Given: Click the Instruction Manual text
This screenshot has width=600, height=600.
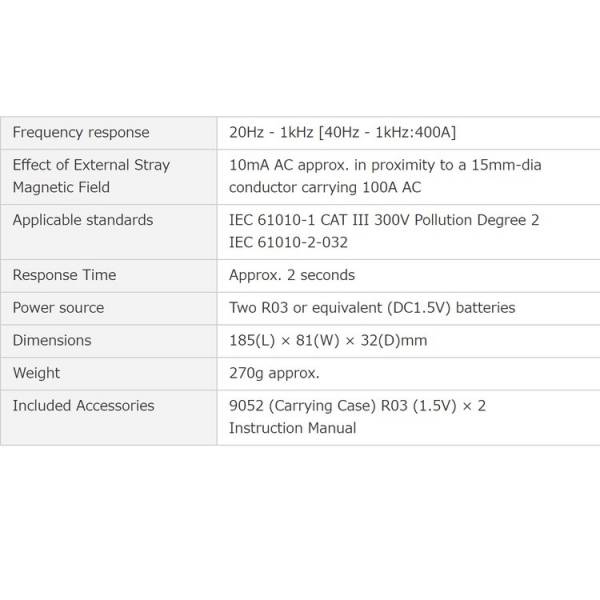Looking at the screenshot, I should pyautogui.click(x=293, y=428).
